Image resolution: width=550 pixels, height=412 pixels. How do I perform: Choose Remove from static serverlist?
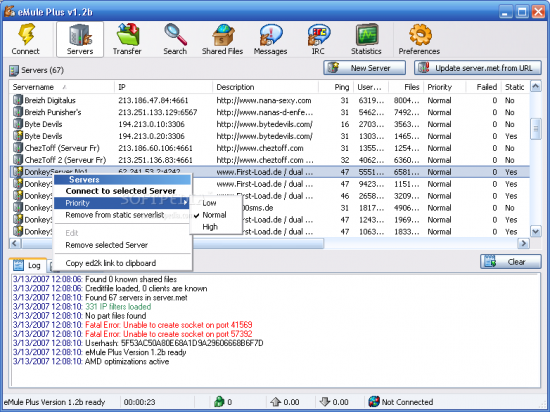pos(115,215)
